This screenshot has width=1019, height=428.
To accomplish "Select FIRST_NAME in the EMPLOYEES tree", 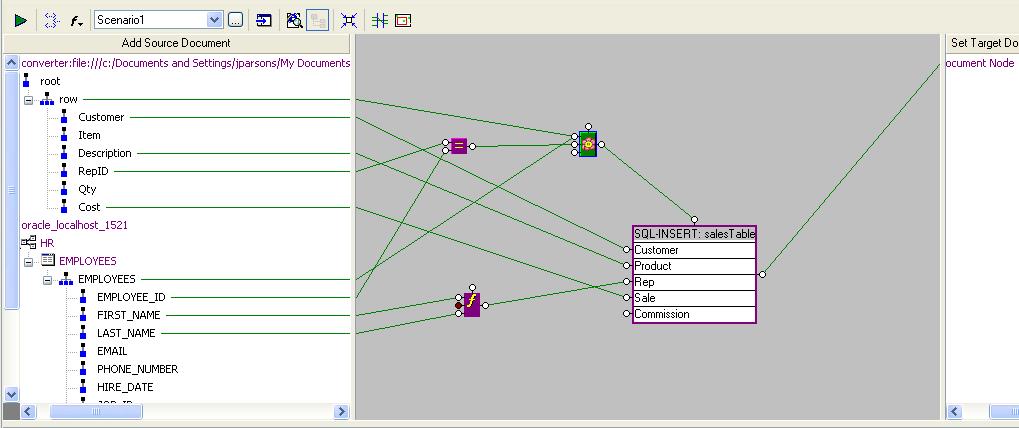I will pyautogui.click(x=128, y=315).
